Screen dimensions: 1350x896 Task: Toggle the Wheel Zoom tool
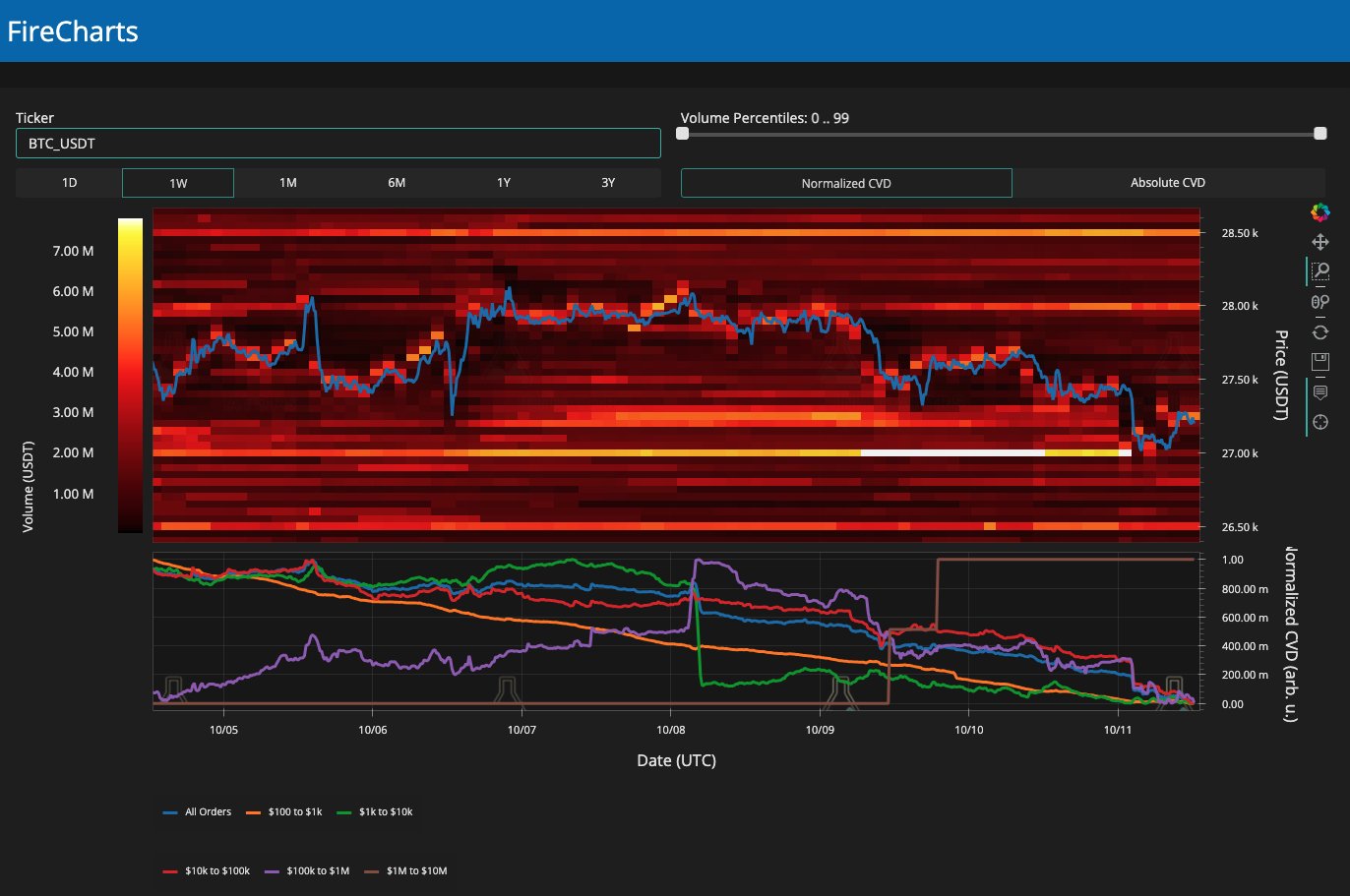click(x=1320, y=302)
